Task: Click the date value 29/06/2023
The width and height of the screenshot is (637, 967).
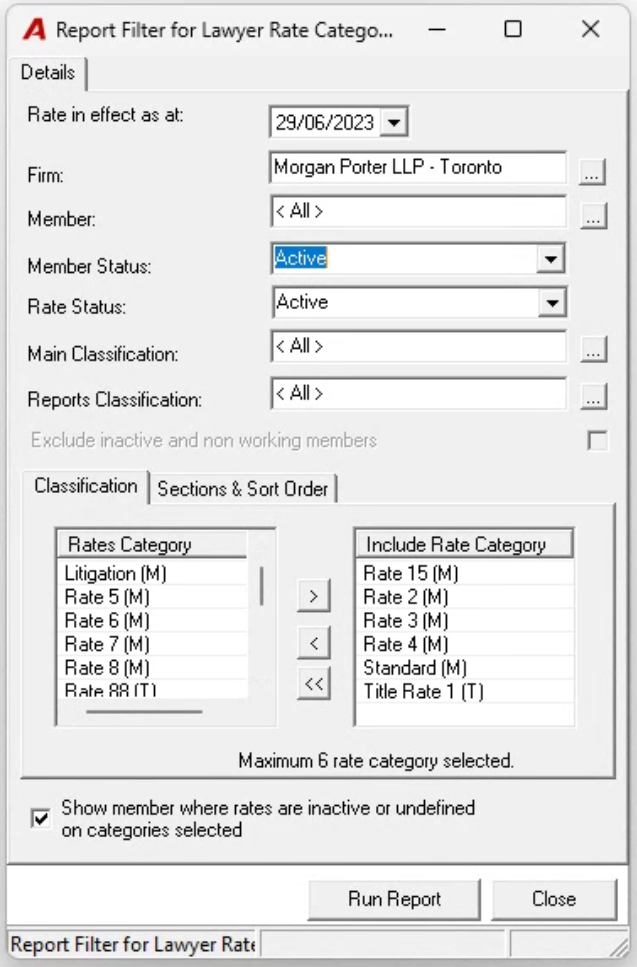Action: coord(325,122)
